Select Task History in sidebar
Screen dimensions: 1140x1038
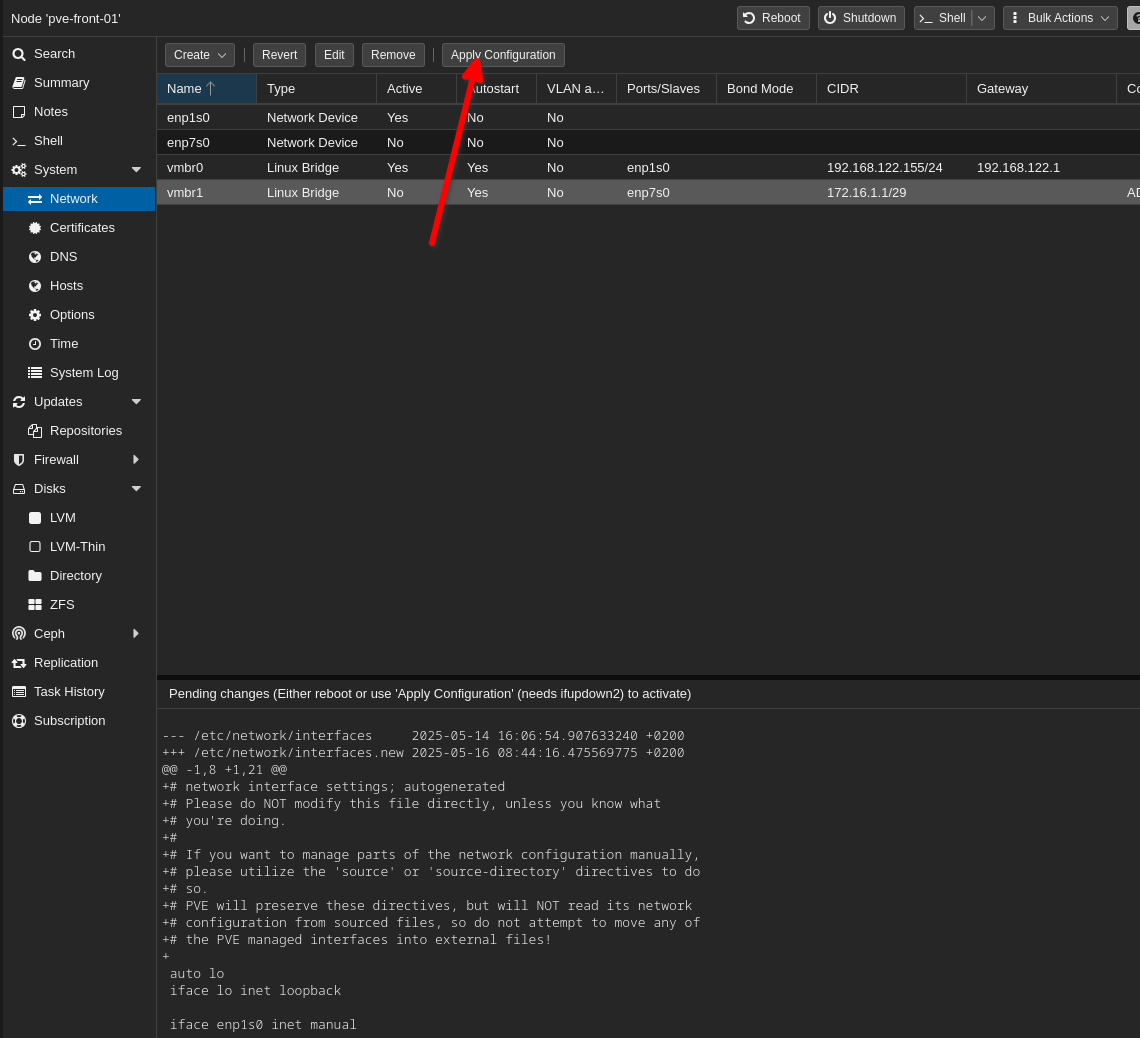[69, 692]
